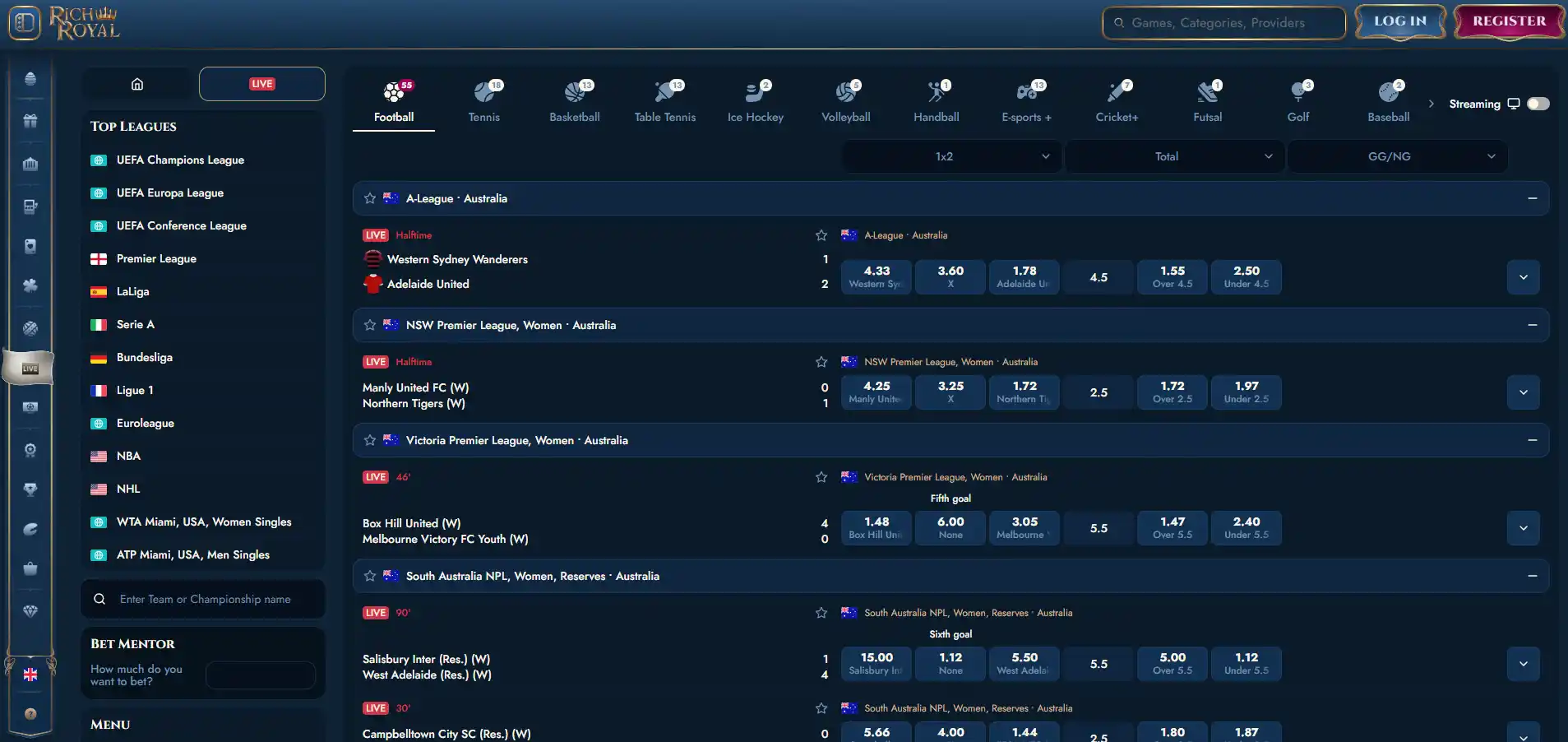Select the 4.33 Western Sydney odds button
Viewport: 1568px width, 742px height.
pos(876,277)
